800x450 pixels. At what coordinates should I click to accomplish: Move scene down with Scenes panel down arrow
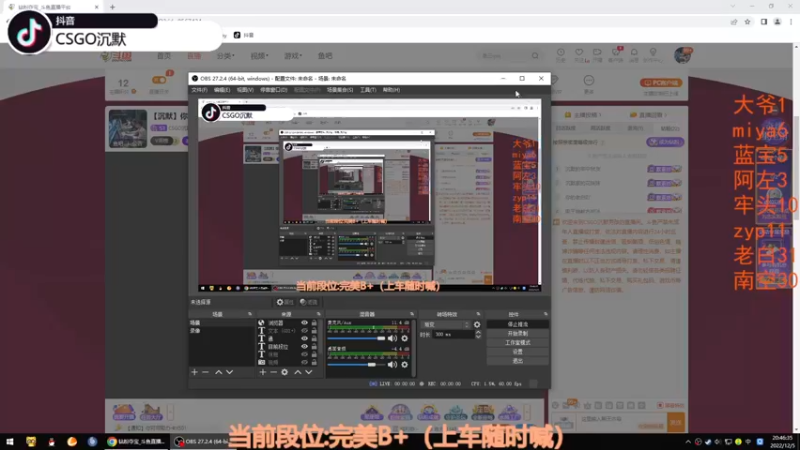point(230,372)
